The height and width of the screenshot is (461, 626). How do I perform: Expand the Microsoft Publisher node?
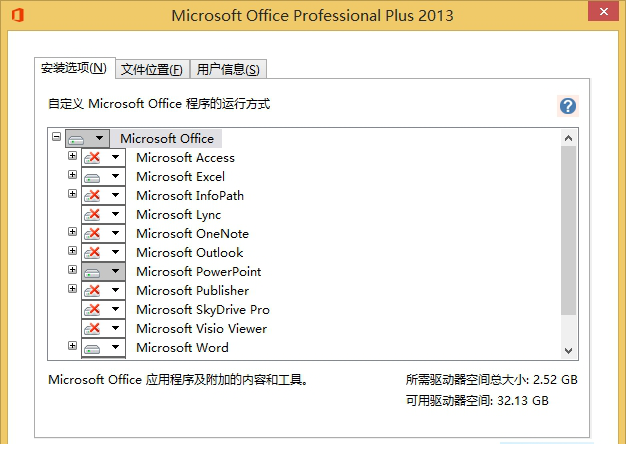pos(72,289)
